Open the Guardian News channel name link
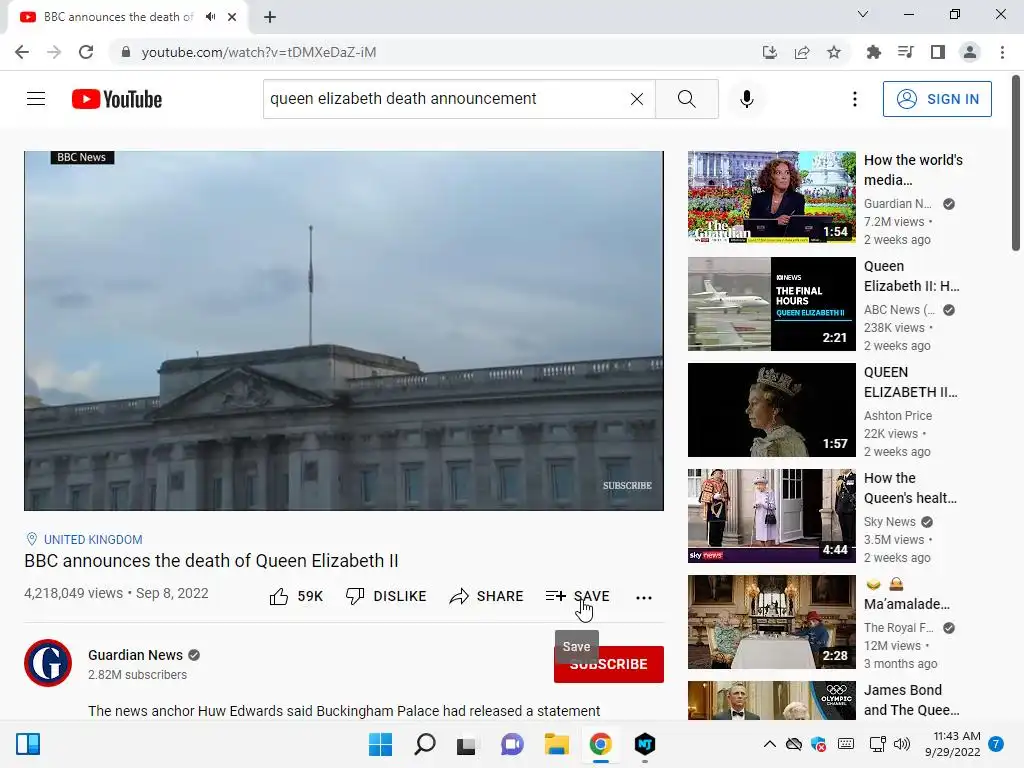The image size is (1024, 768). coord(135,655)
